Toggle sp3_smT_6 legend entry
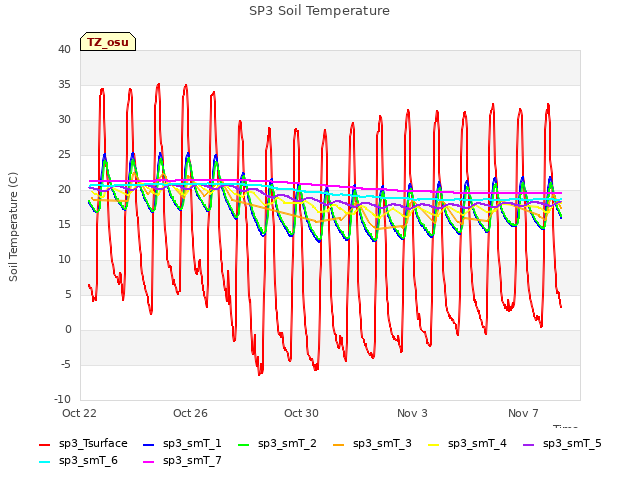 tap(78, 461)
